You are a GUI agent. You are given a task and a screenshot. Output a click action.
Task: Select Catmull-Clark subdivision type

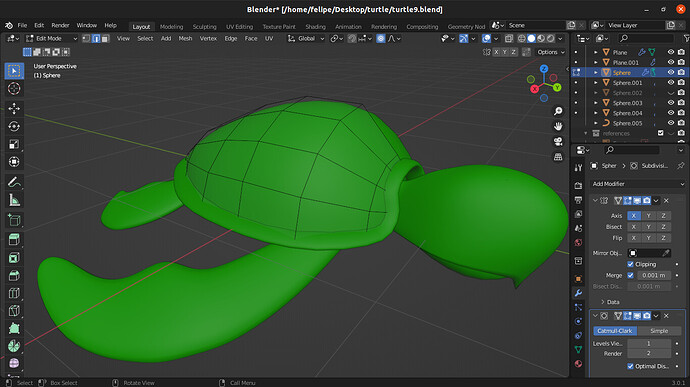(615, 331)
